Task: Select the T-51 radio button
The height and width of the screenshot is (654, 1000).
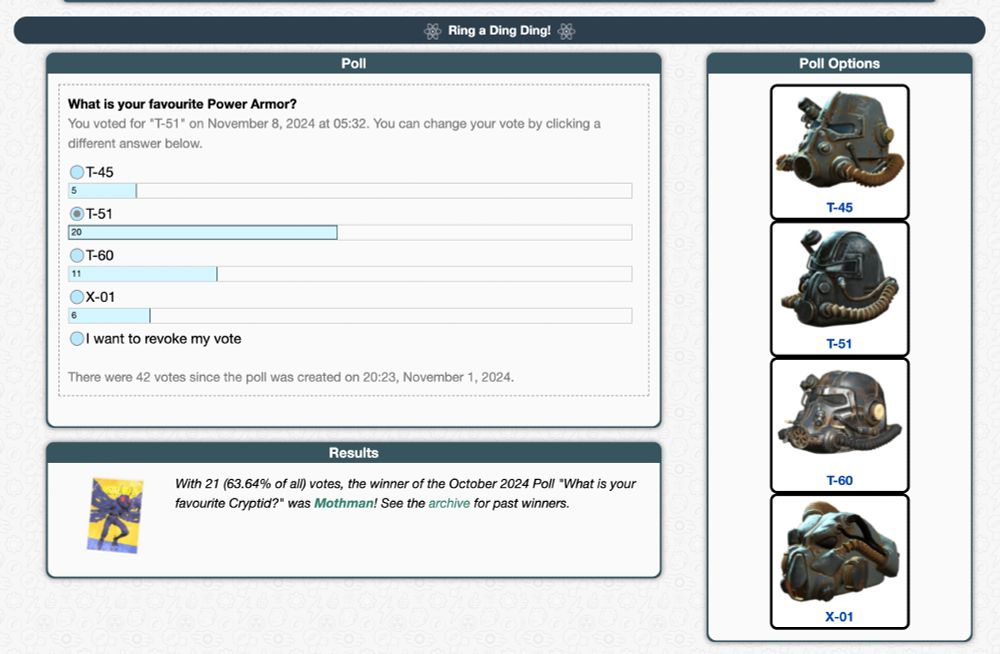Action: (77, 214)
